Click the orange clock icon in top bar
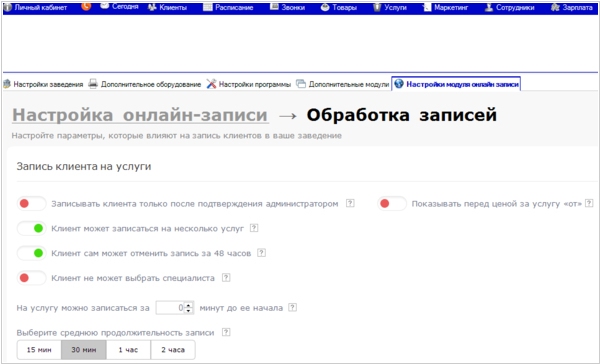The height and width of the screenshot is (364, 600). (86, 6)
